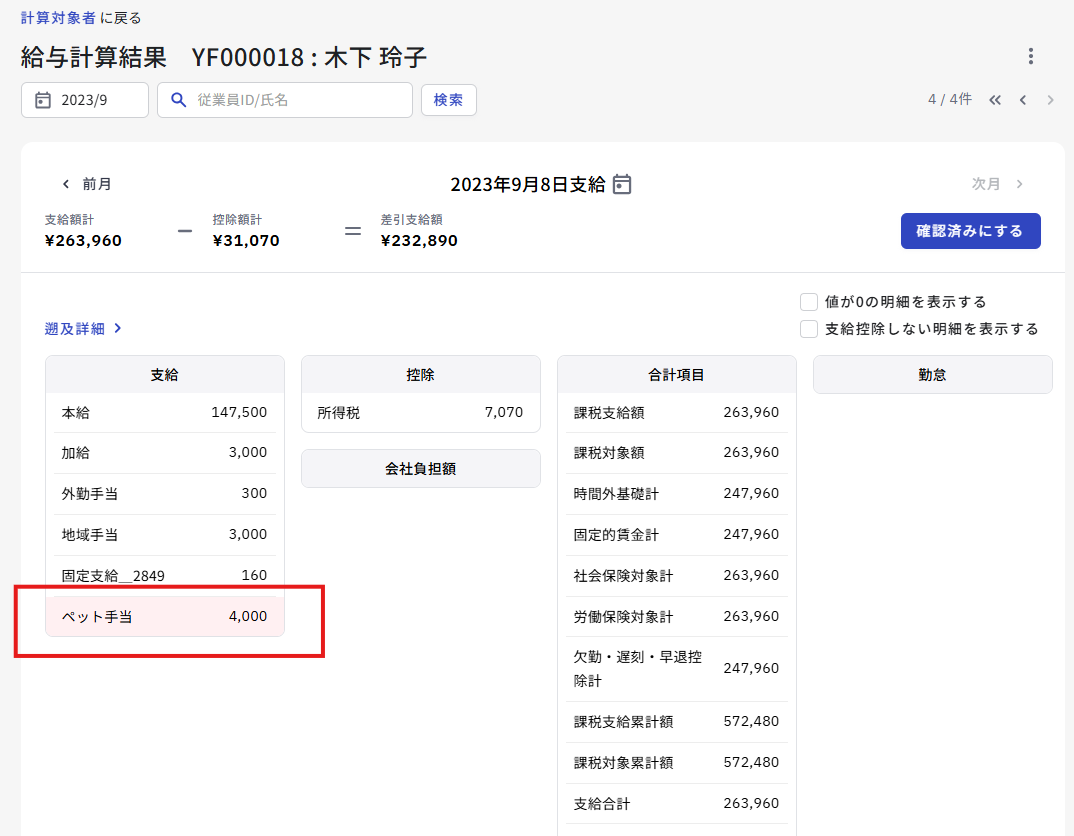Viewport: 1074px width, 836px height.
Task: Open the 2023/9 month picker
Action: (x=84, y=100)
